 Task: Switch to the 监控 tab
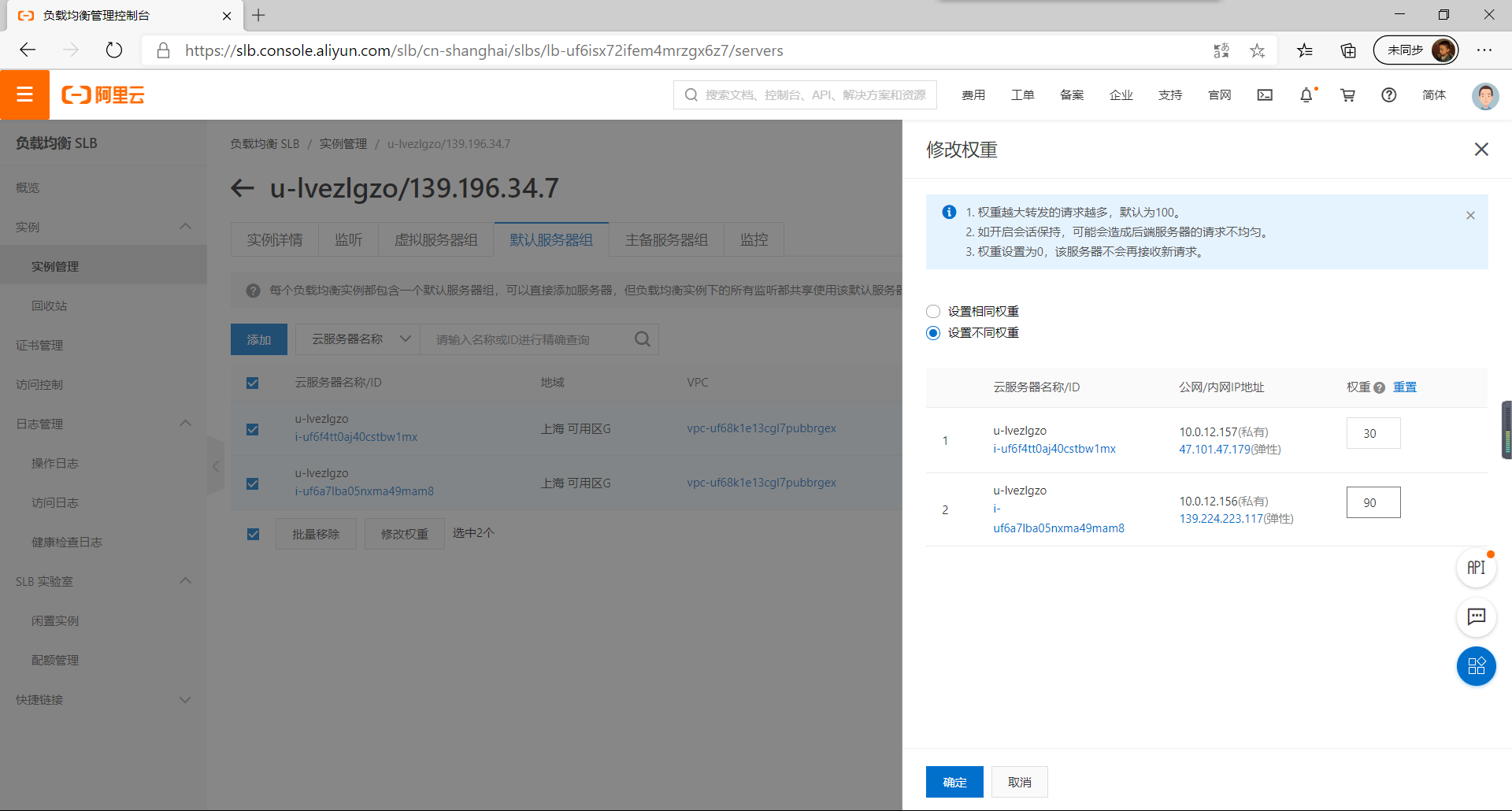(x=754, y=239)
